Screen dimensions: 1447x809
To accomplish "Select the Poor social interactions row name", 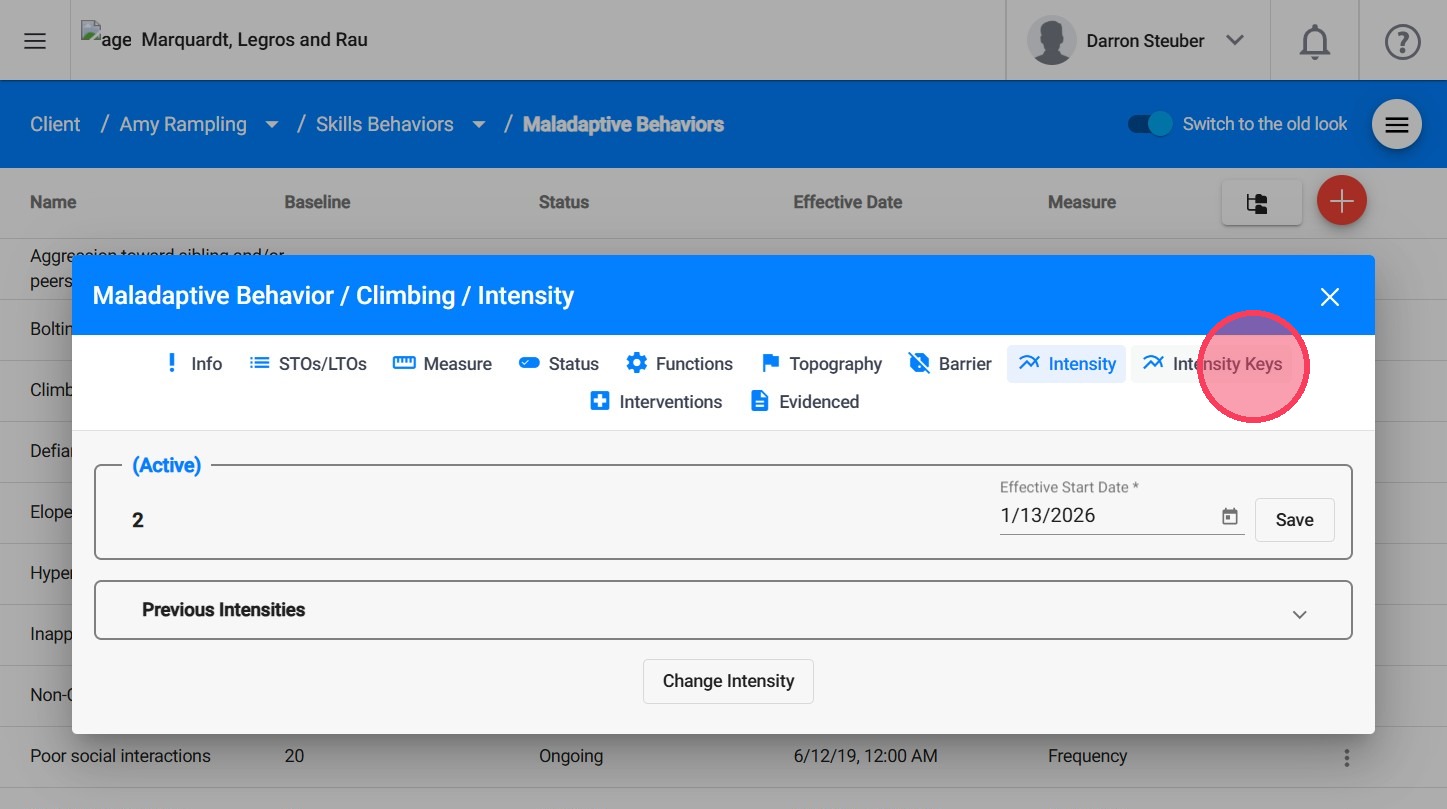I will [x=120, y=756].
